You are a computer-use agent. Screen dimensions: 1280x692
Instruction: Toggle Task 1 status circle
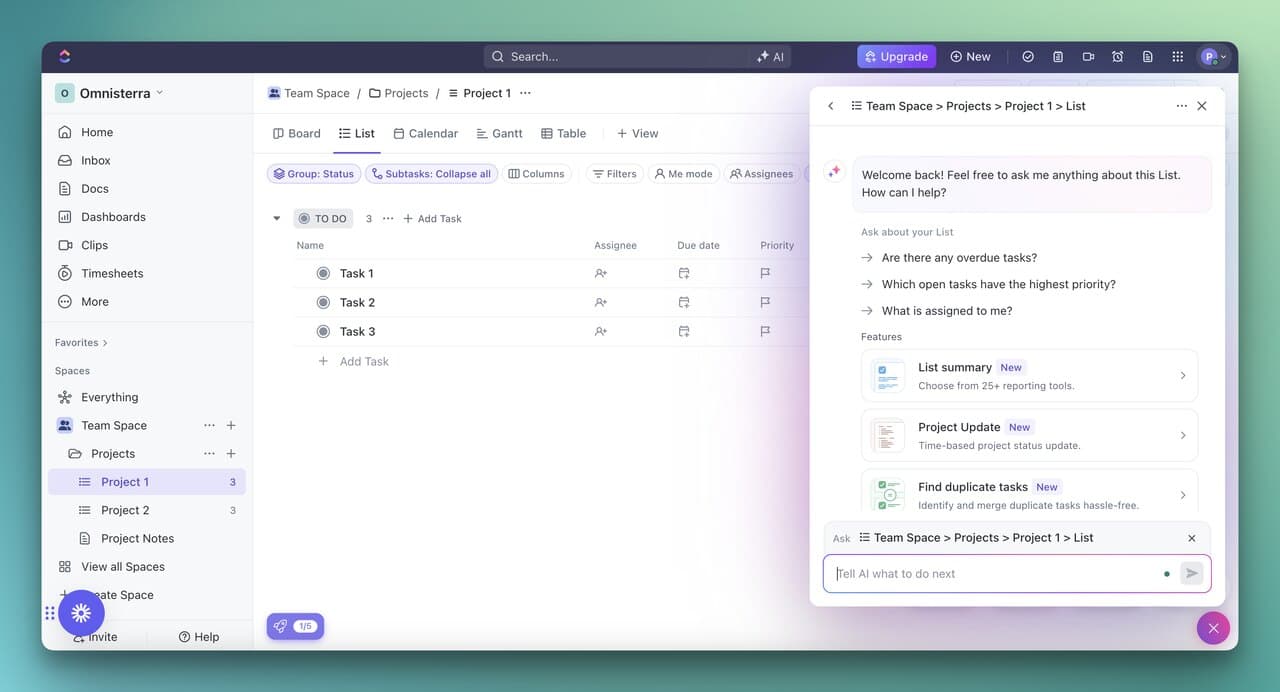pos(323,273)
